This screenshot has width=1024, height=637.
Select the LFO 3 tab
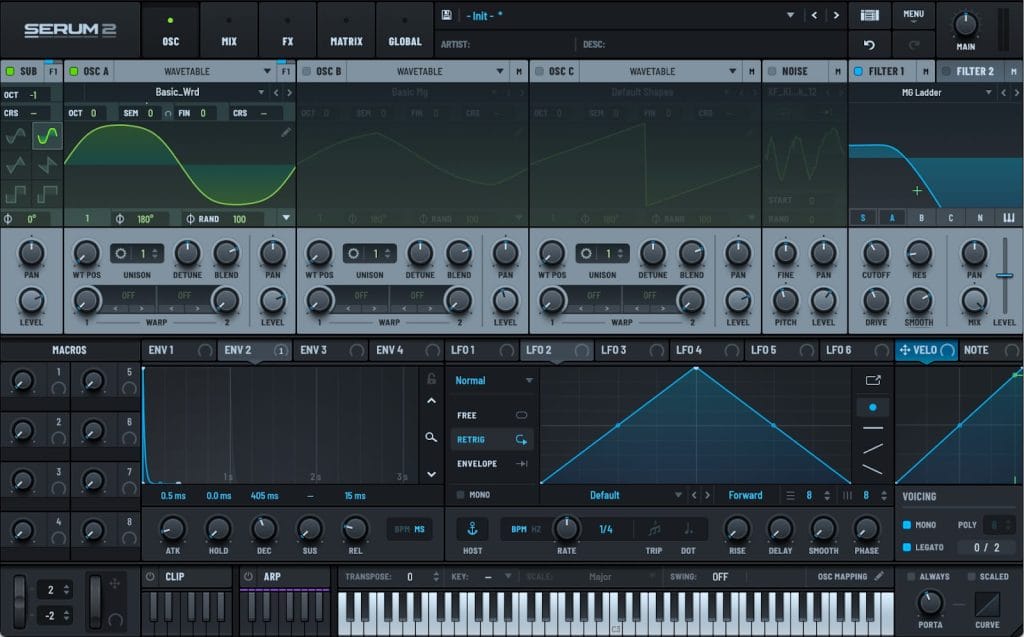pyautogui.click(x=613, y=350)
